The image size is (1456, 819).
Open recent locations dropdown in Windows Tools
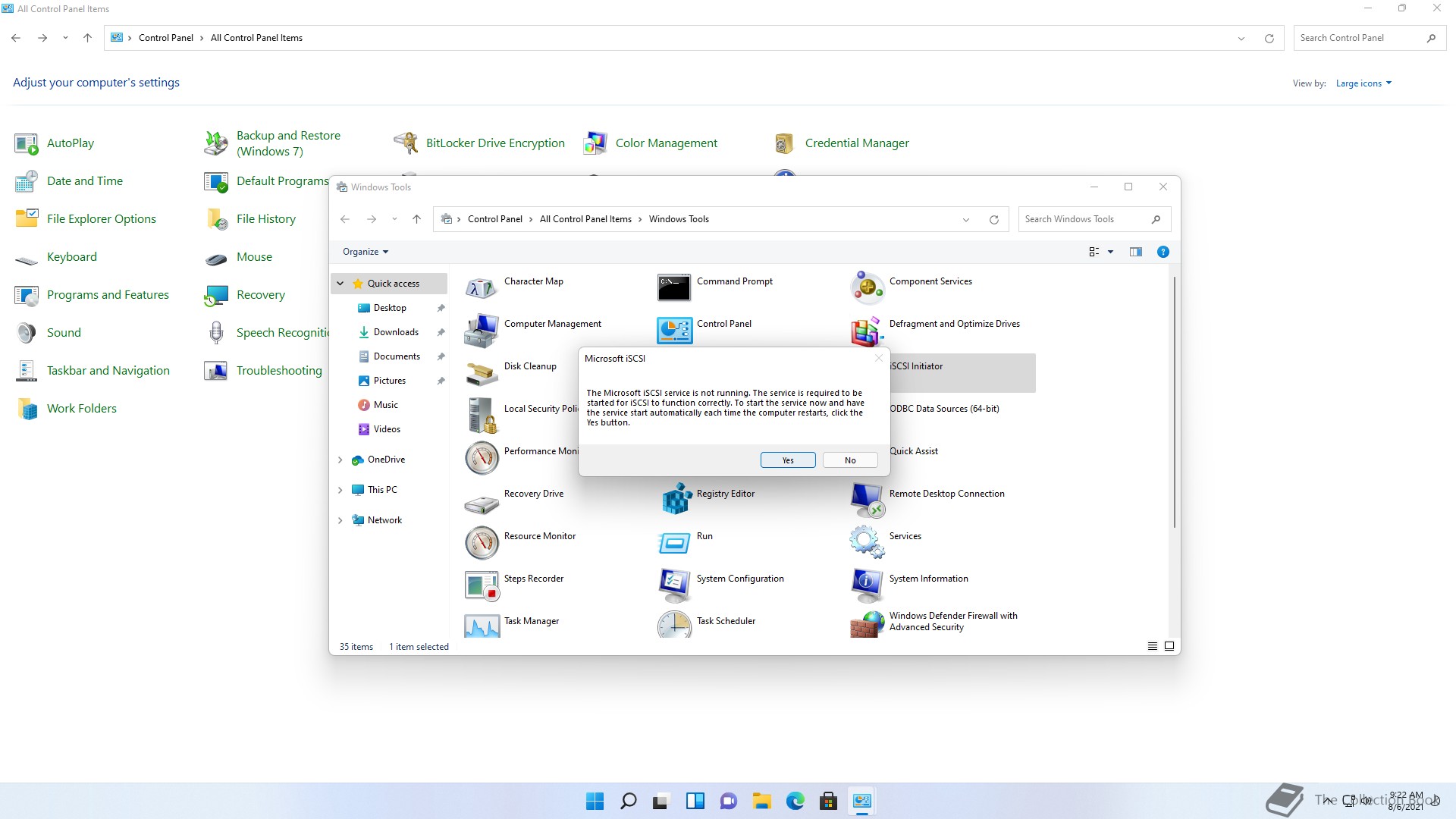[394, 219]
